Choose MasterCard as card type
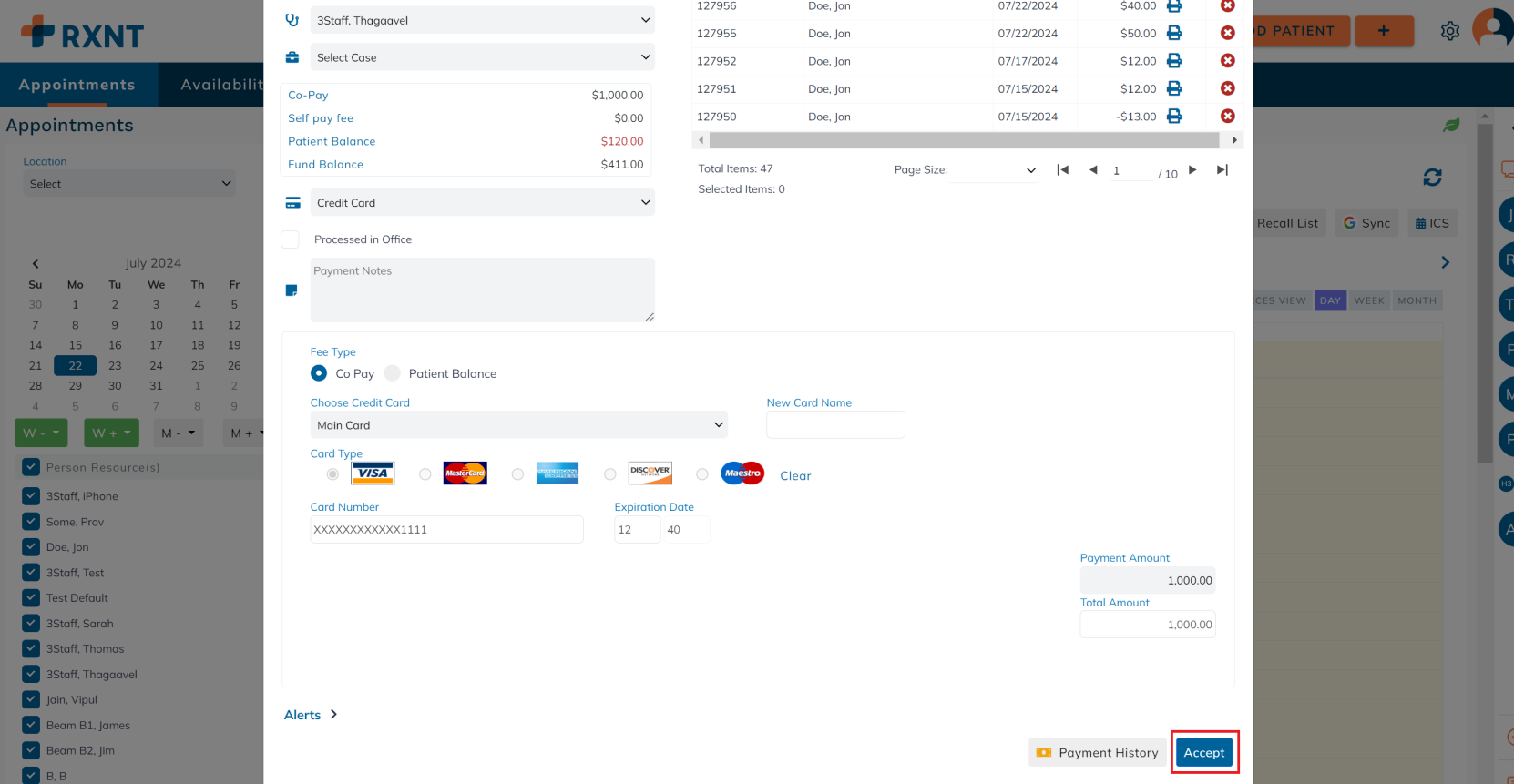This screenshot has width=1514, height=784. pos(425,474)
